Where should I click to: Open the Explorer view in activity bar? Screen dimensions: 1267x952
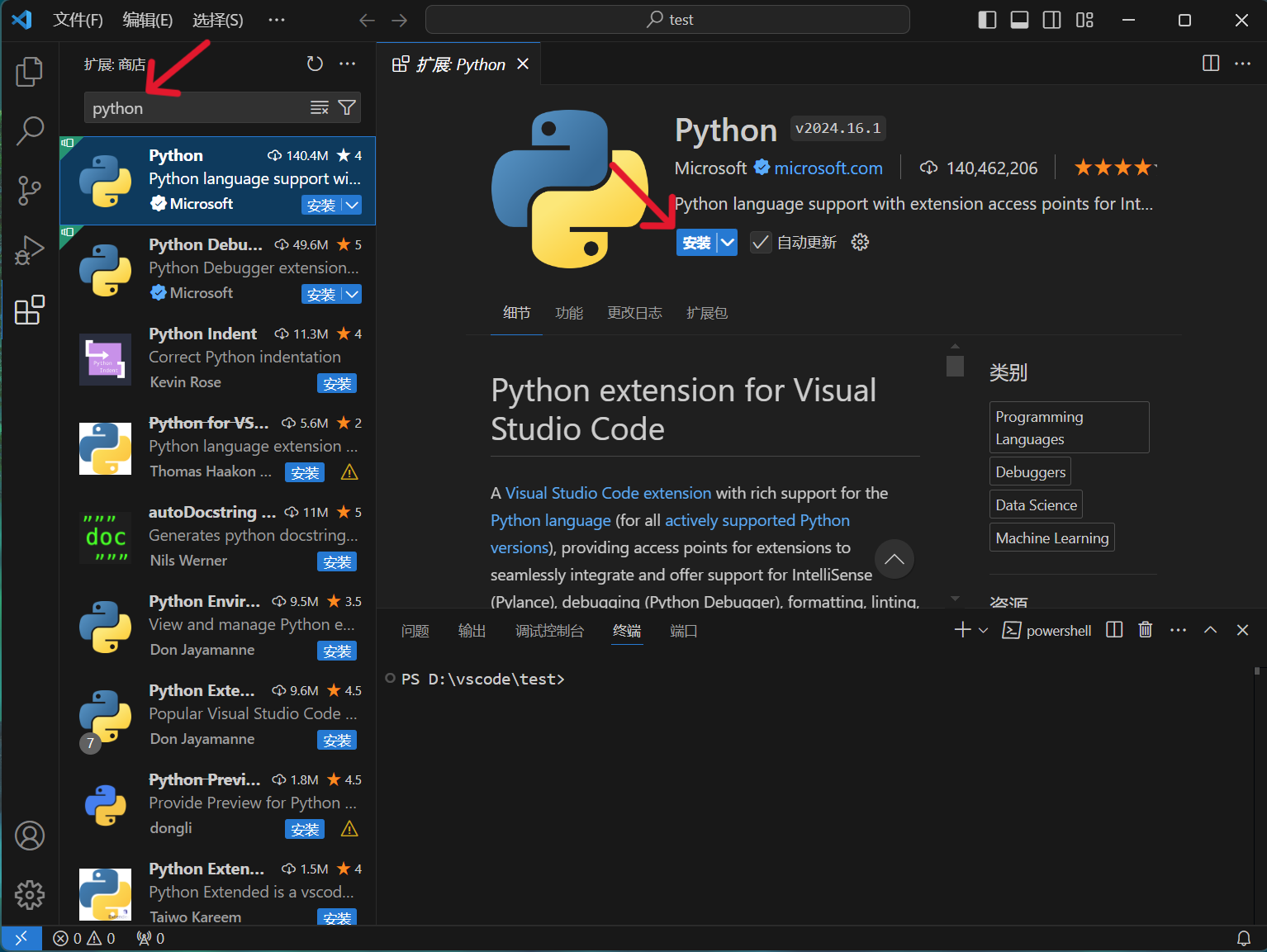coord(30,72)
